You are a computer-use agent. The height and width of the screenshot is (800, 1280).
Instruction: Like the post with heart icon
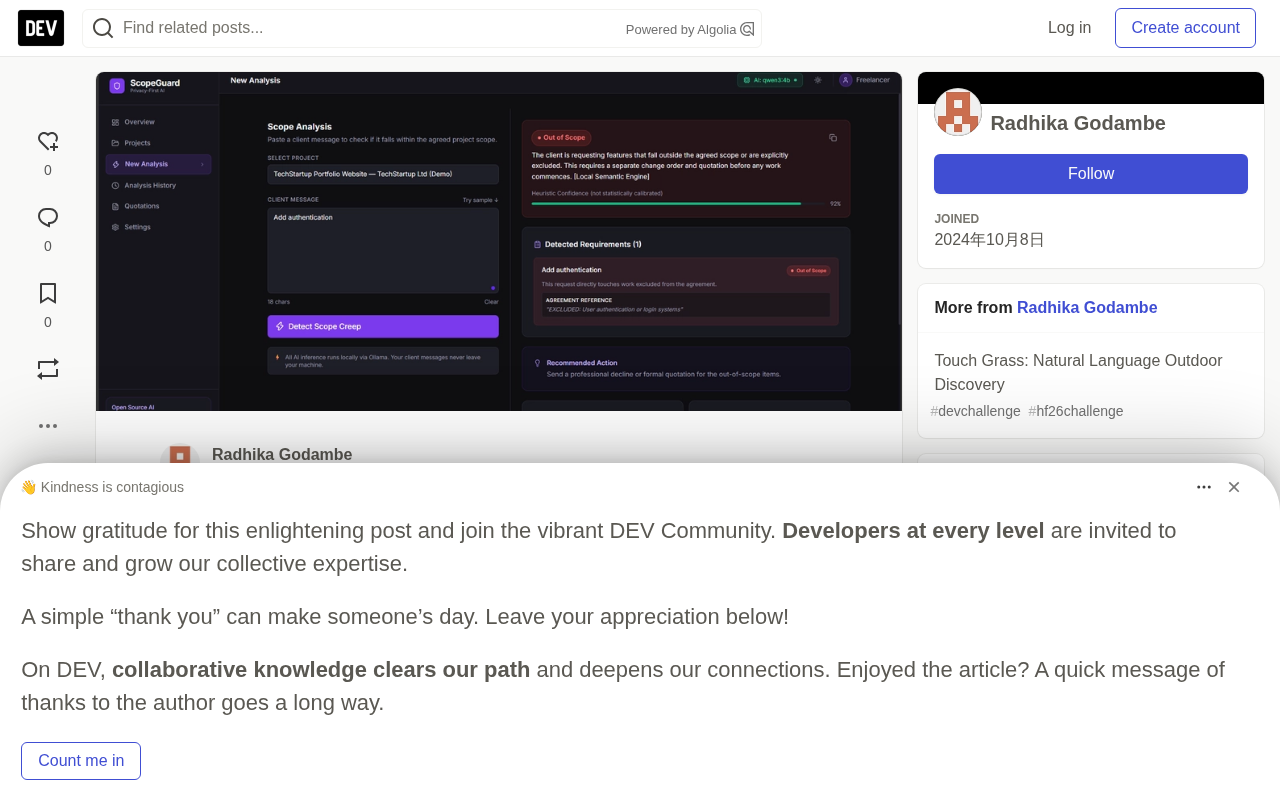pos(48,142)
